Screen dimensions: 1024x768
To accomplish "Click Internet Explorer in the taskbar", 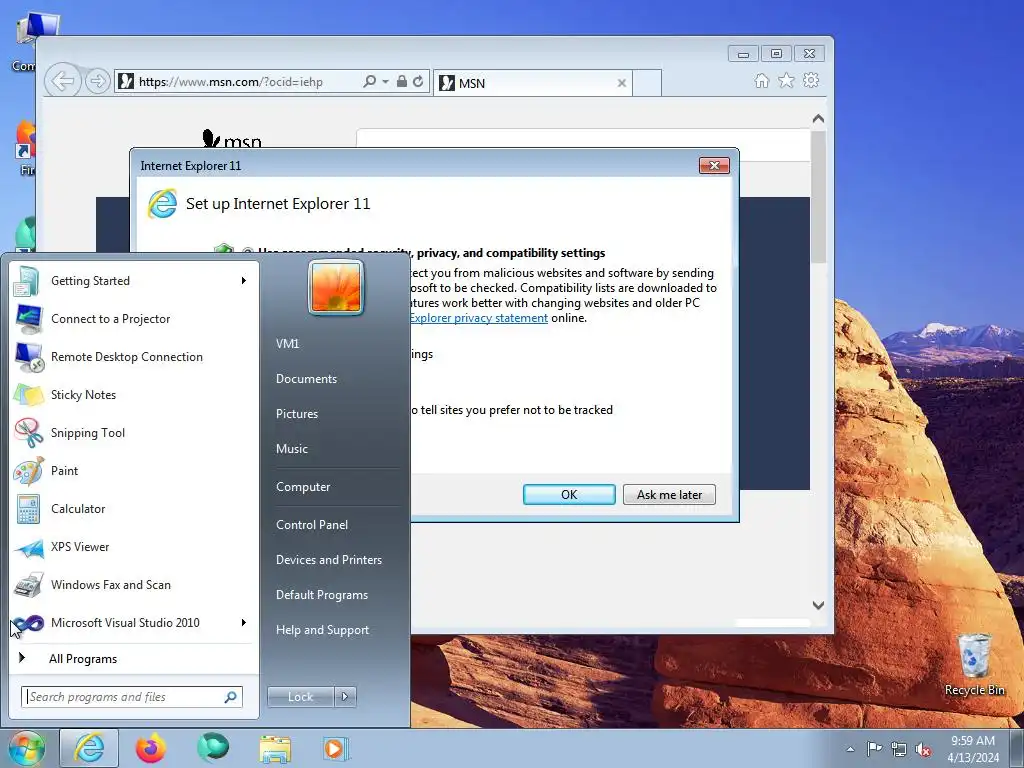I will tap(89, 748).
